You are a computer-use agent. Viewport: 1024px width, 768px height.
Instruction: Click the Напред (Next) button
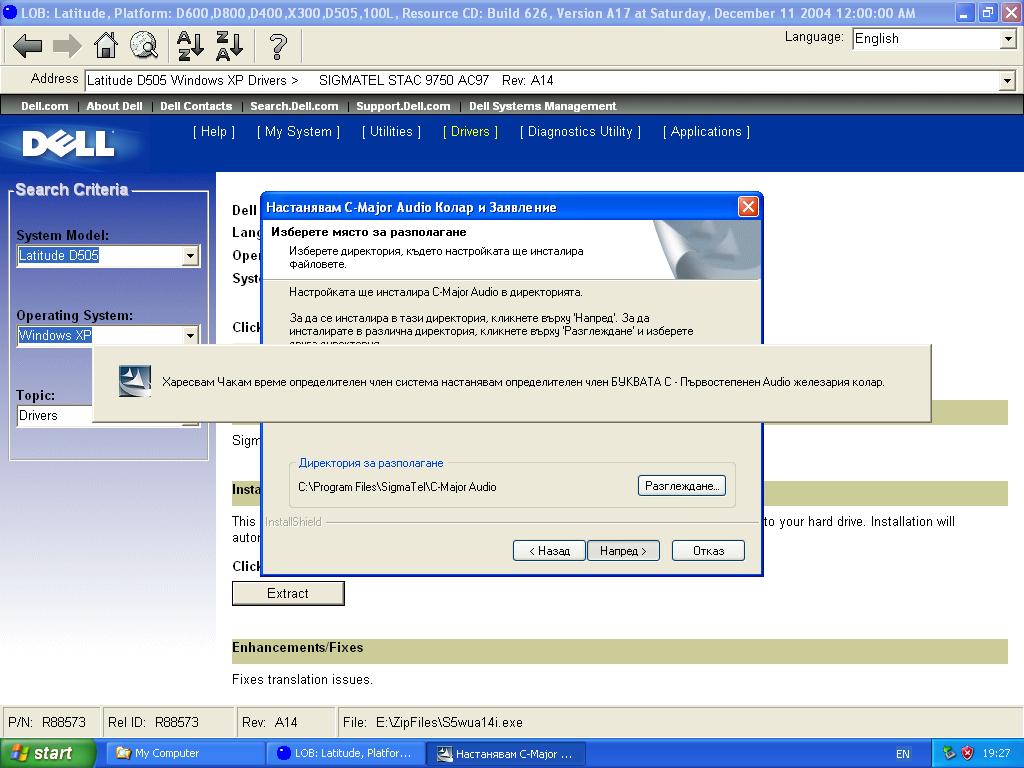pyautogui.click(x=623, y=551)
